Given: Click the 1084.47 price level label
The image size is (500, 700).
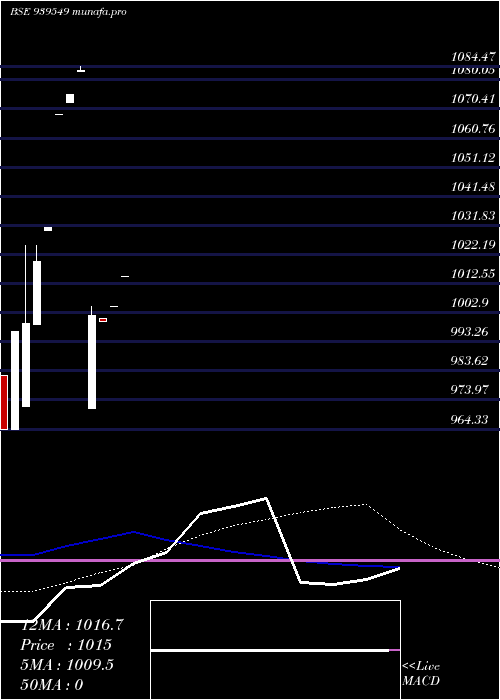Looking at the screenshot, I should point(473,57).
